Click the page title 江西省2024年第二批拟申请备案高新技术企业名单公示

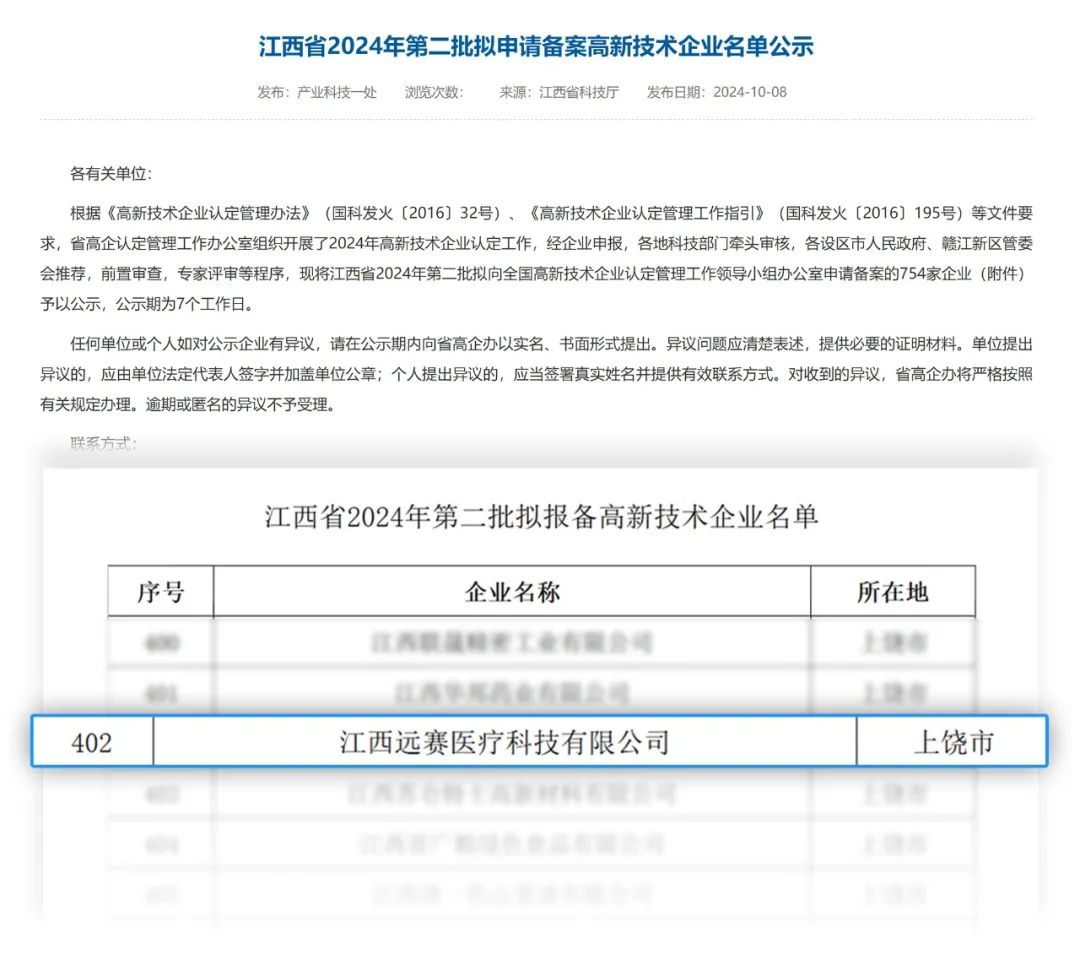tap(536, 46)
